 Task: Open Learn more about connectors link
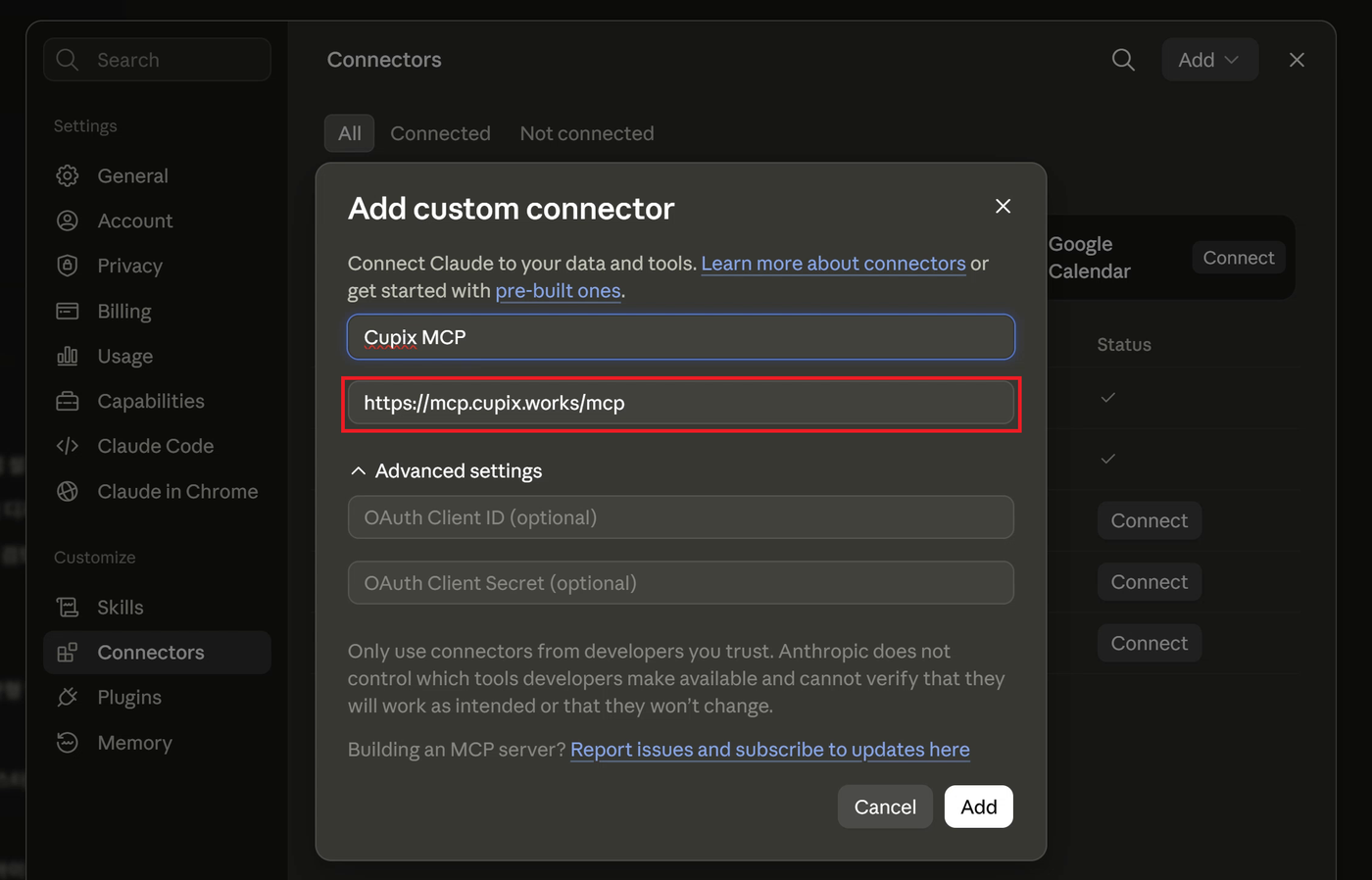(x=833, y=264)
